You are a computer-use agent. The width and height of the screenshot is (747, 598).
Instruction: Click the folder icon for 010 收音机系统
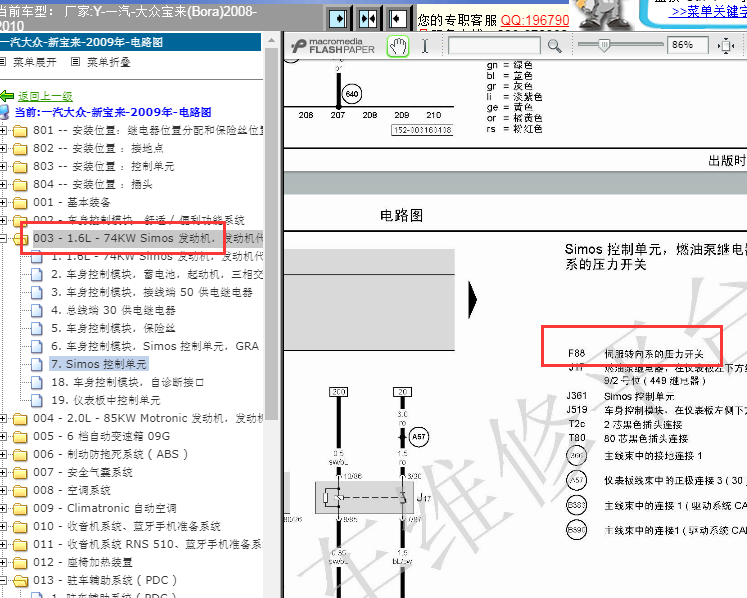[x=20, y=527]
